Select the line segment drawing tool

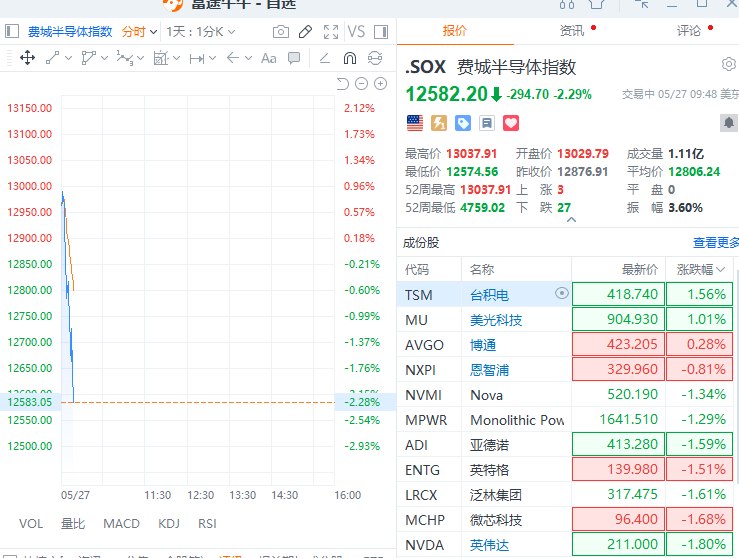(x=52, y=58)
